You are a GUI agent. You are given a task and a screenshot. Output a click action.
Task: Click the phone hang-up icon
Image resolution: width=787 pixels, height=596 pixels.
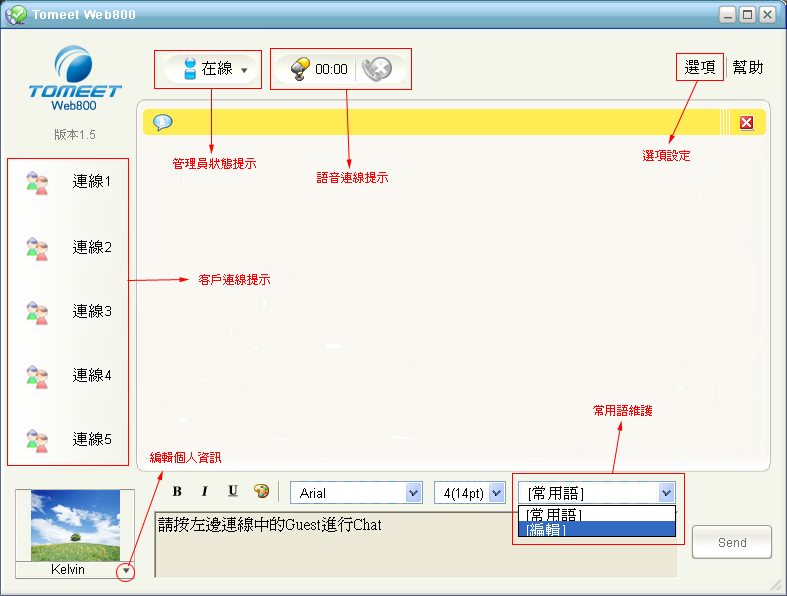tap(375, 69)
